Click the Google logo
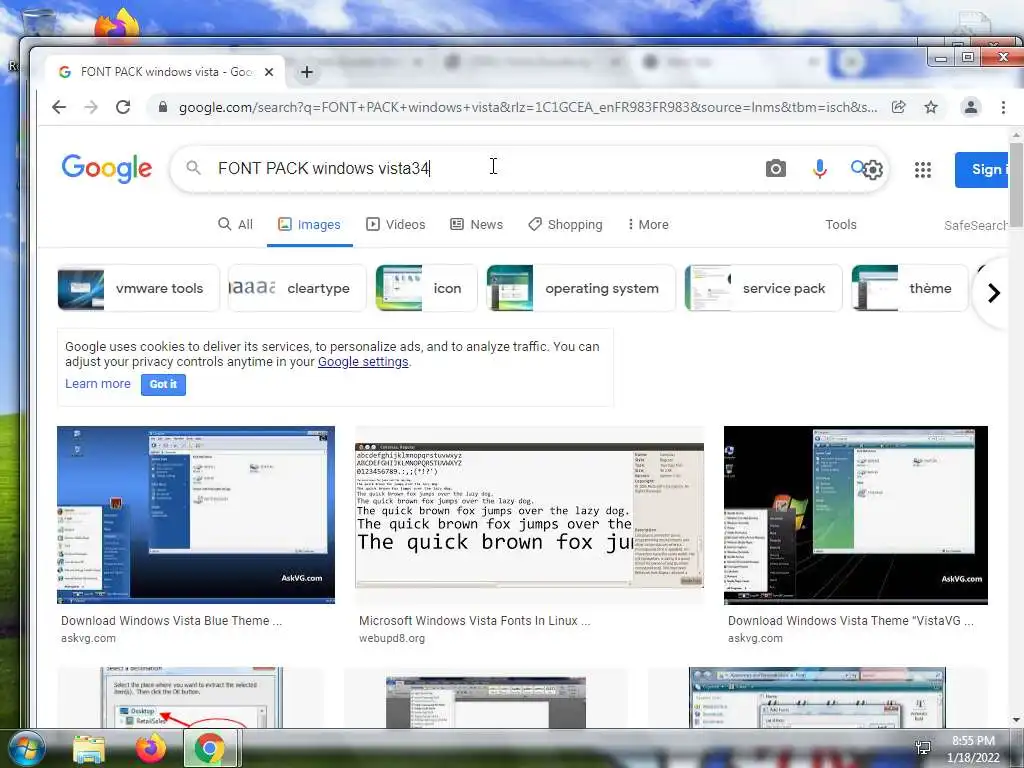Image resolution: width=1024 pixels, height=768 pixels. 106,168
